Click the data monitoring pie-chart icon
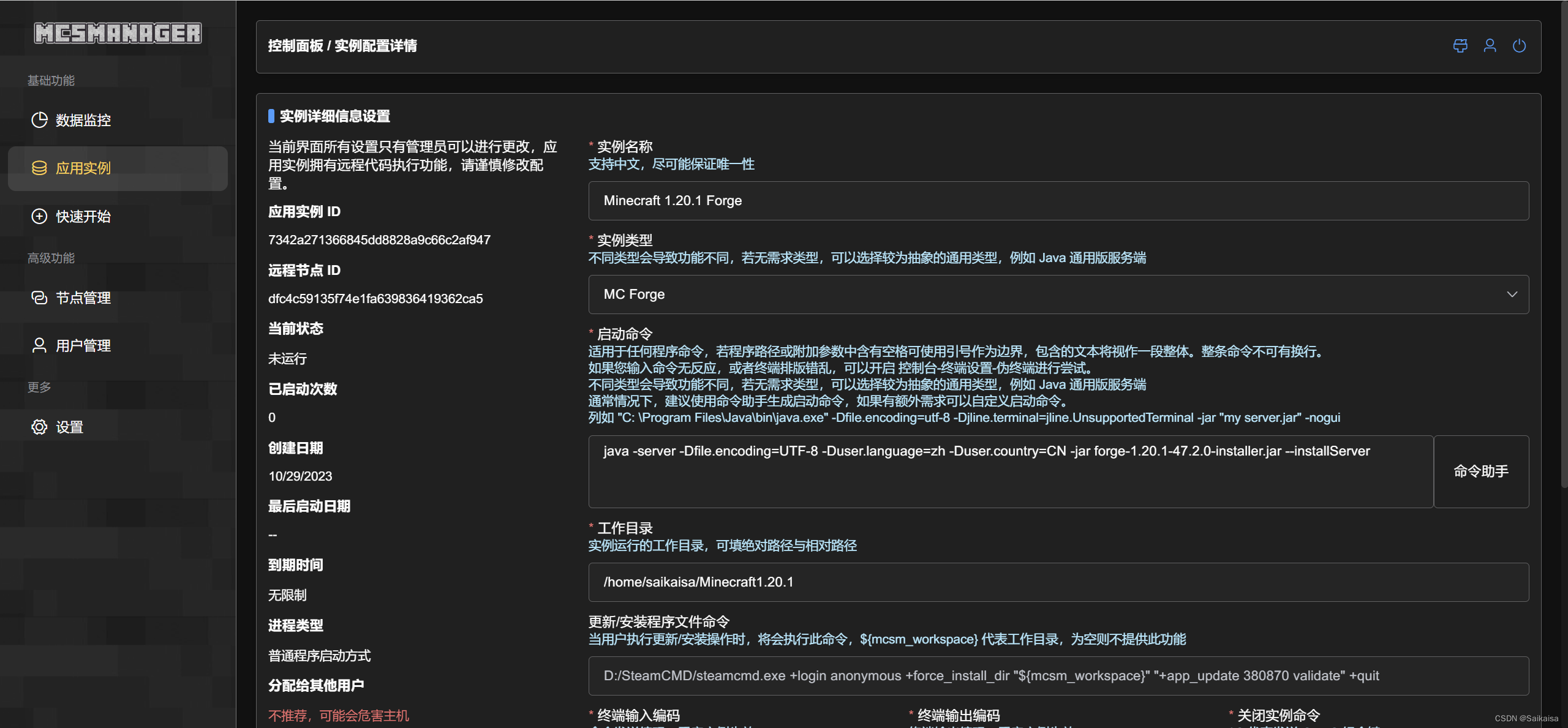 tap(39, 120)
